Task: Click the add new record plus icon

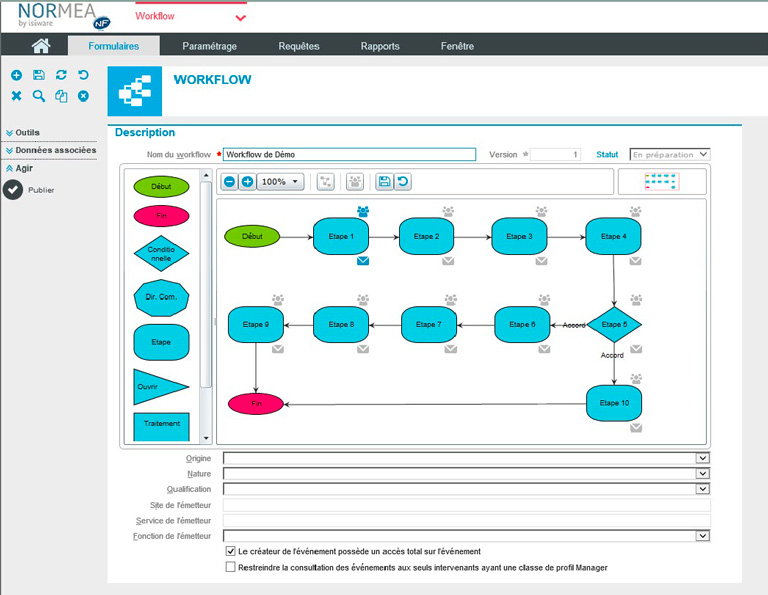Action: pos(16,76)
